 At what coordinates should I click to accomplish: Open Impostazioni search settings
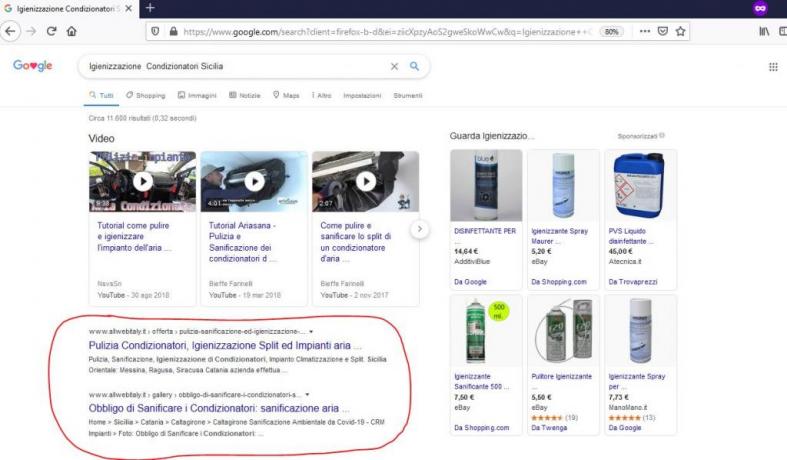coord(362,95)
